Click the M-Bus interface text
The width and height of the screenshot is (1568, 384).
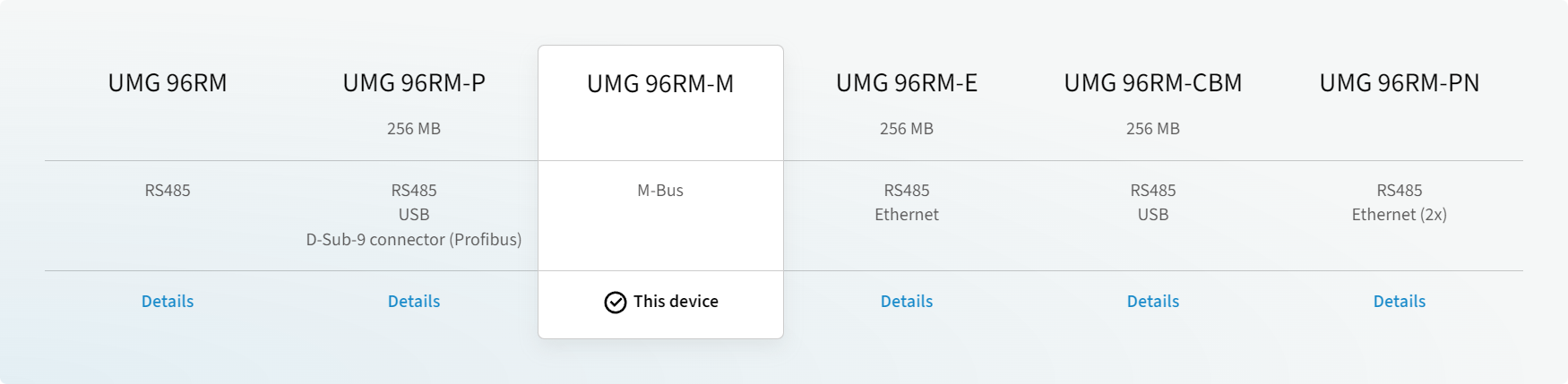click(660, 191)
